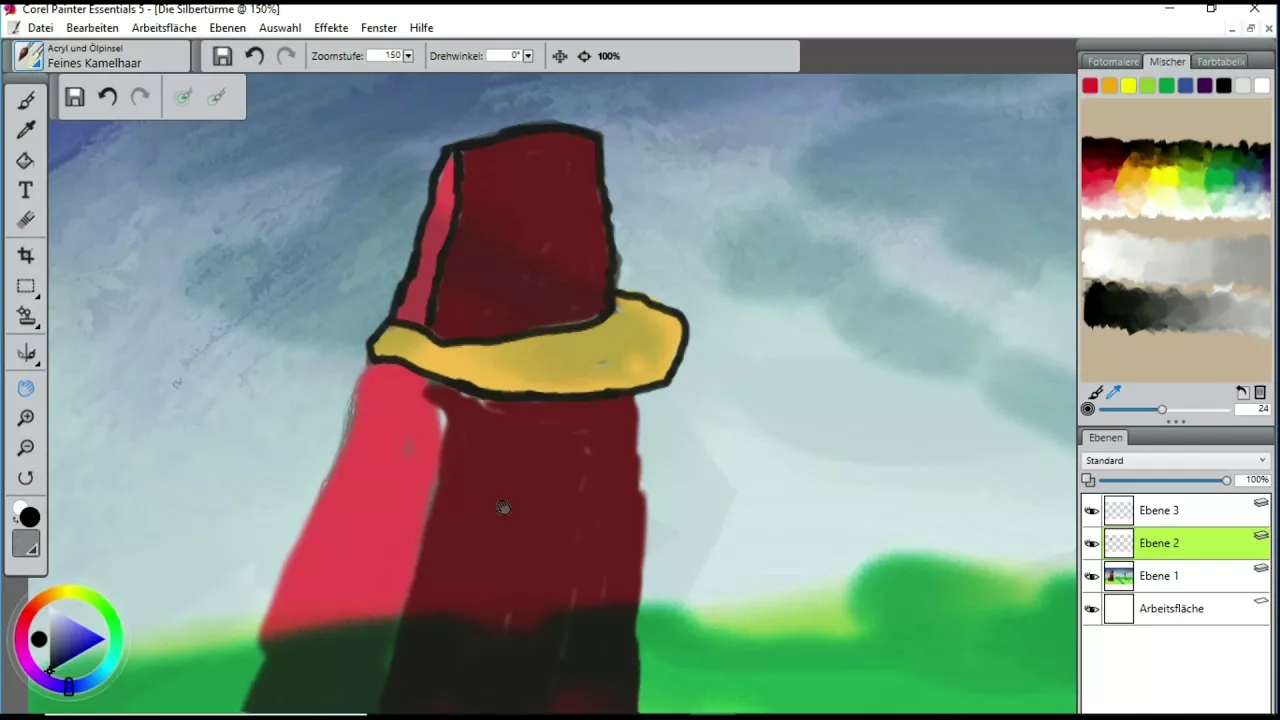1280x720 pixels.
Task: Open the Drehwinkel dropdown arrow
Action: tap(528, 56)
